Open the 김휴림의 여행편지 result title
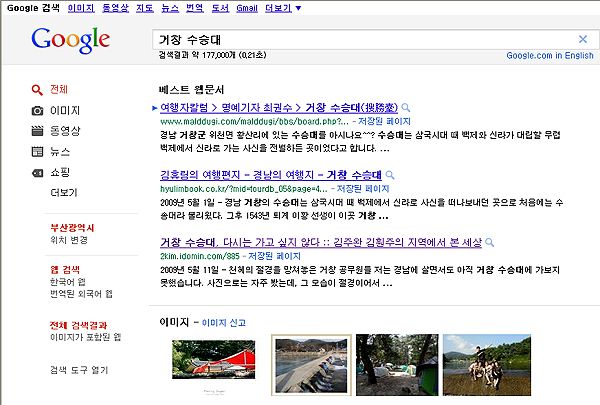The width and height of the screenshot is (600, 405). 271,175
